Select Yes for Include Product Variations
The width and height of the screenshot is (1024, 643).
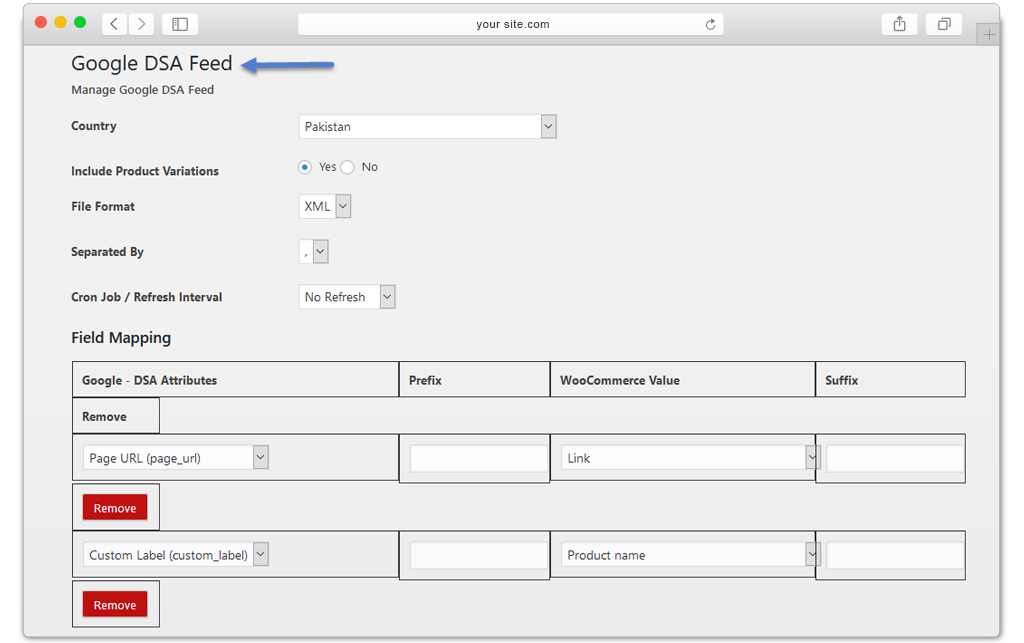pos(304,167)
